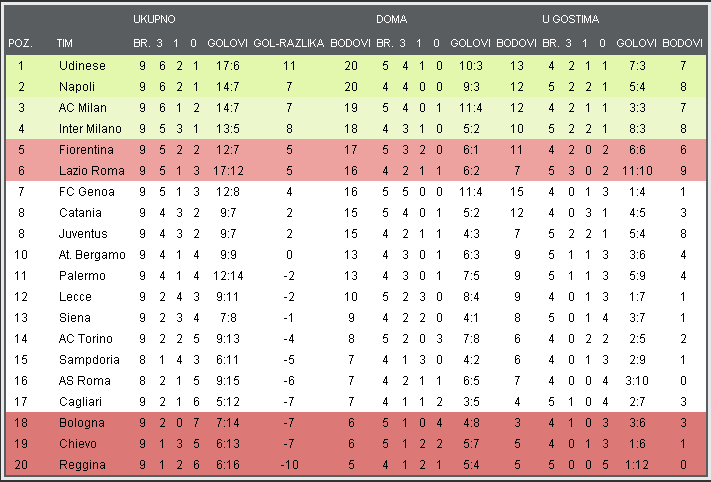The height and width of the screenshot is (482, 711).
Task: Select At. Bergamo in the table
Action: point(92,255)
